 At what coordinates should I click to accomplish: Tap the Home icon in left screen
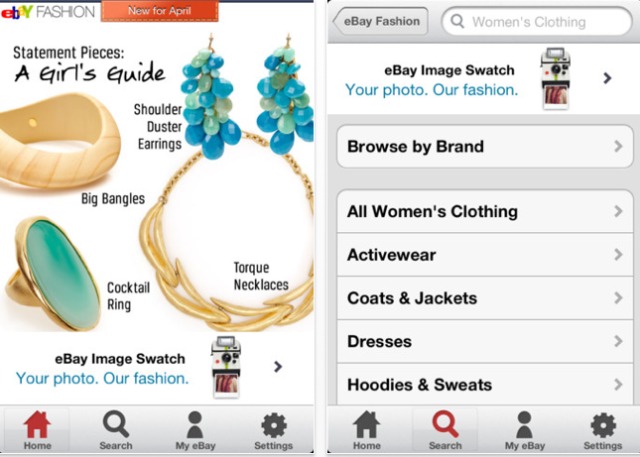(x=37, y=425)
